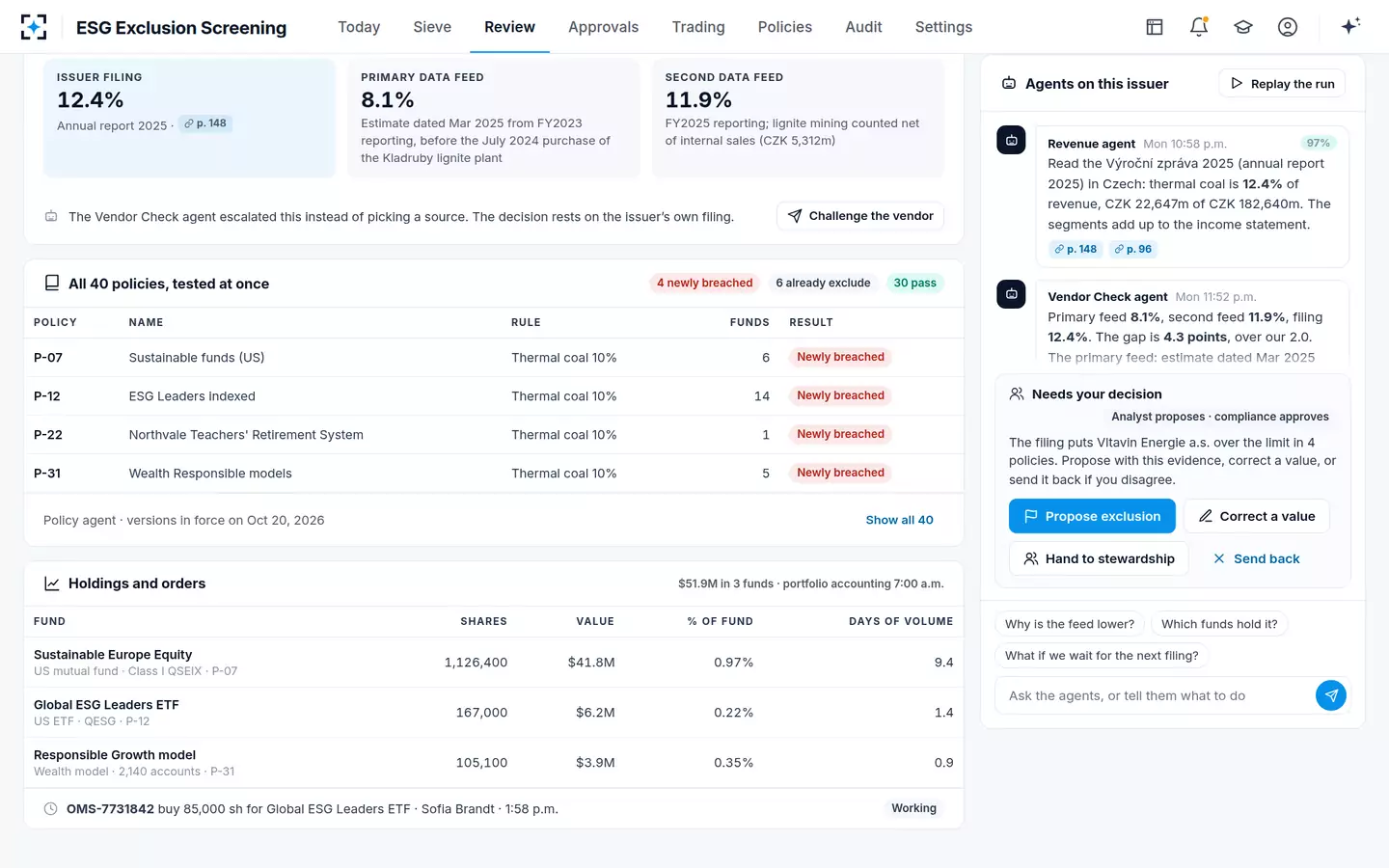The width and height of the screenshot is (1389, 868).
Task: Click the graduation cap learning icon
Action: pos(1243,27)
